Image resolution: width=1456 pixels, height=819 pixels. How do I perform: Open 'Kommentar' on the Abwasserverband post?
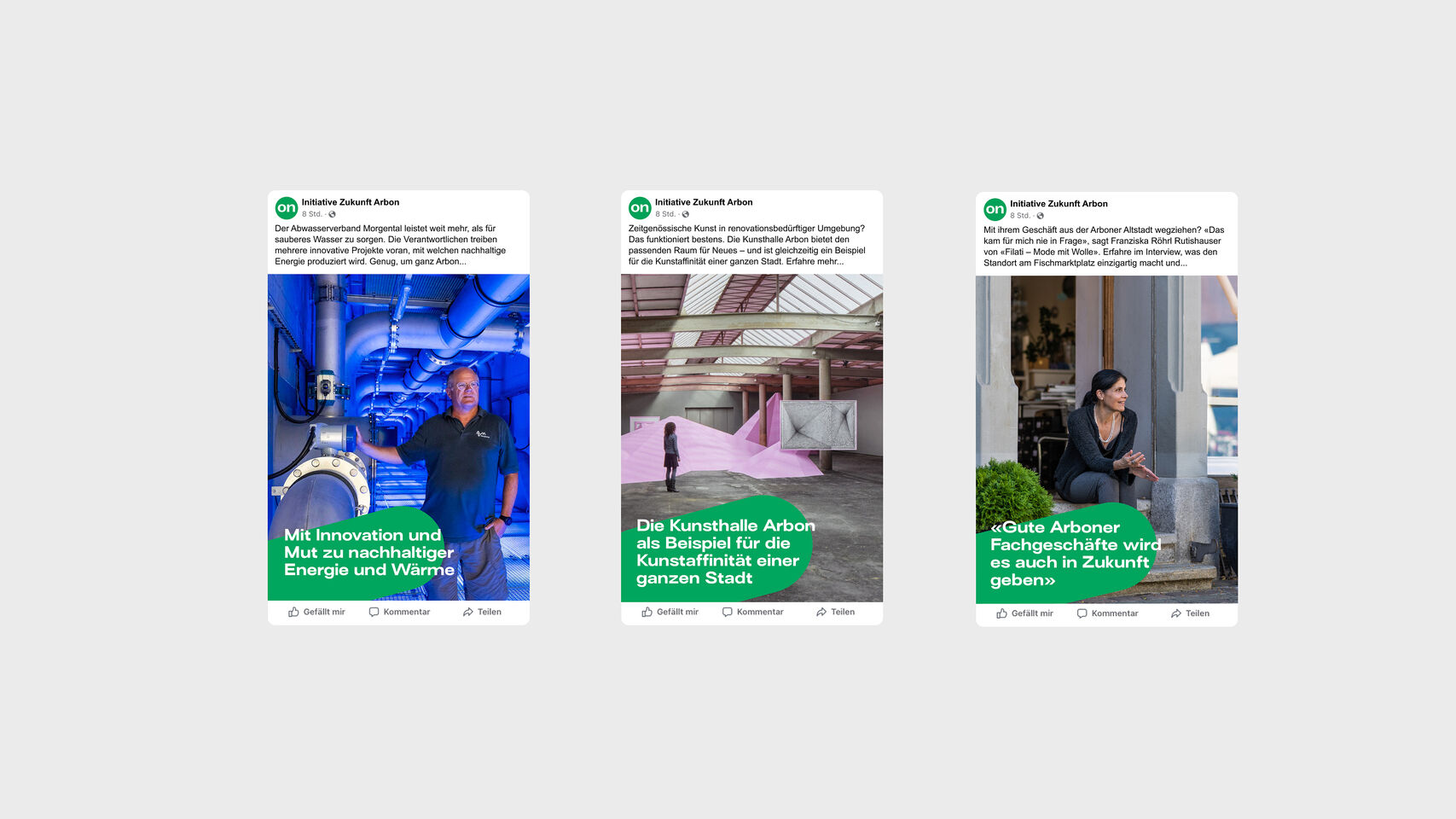[399, 612]
